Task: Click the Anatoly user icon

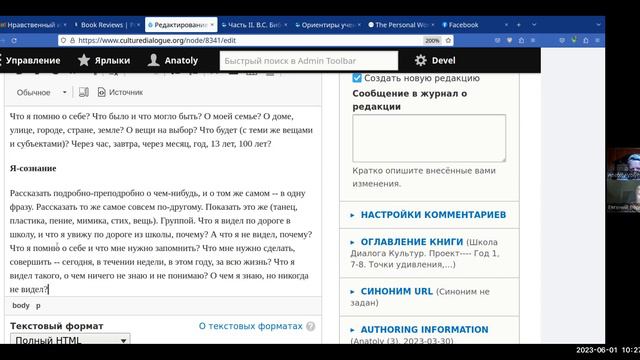Action: pyautogui.click(x=153, y=60)
